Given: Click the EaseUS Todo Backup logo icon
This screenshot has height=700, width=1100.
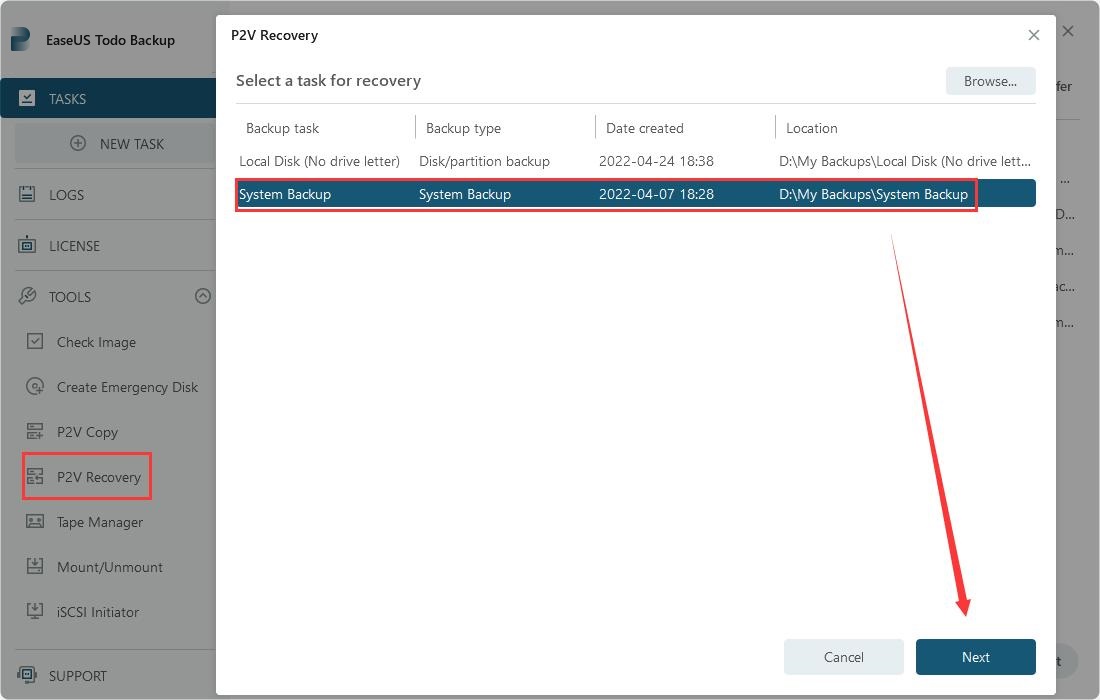Looking at the screenshot, I should (x=20, y=39).
